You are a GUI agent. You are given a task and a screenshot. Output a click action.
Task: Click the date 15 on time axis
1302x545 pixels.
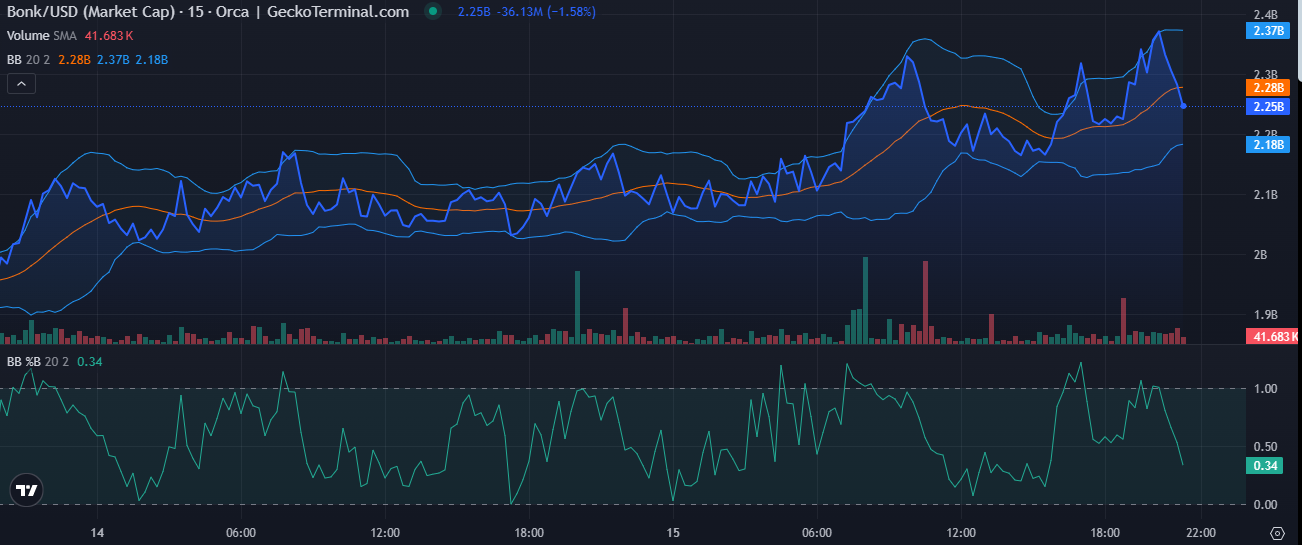point(673,532)
